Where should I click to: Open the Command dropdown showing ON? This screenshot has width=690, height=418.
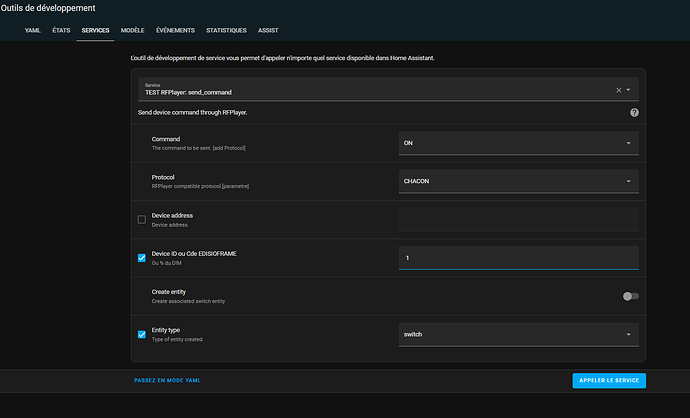pyautogui.click(x=518, y=143)
